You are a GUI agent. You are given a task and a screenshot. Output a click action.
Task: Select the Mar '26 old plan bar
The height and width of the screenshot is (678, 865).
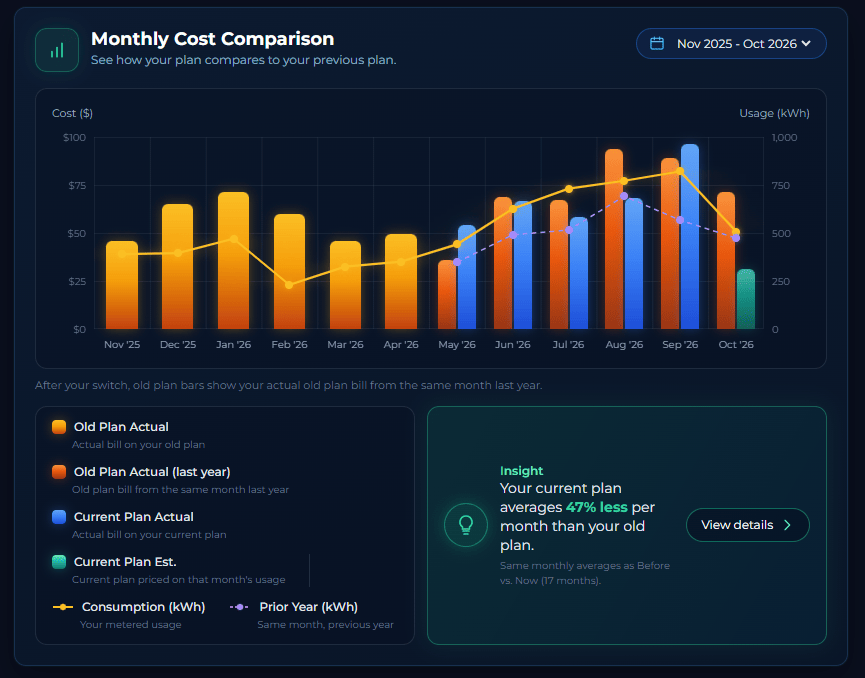[345, 285]
